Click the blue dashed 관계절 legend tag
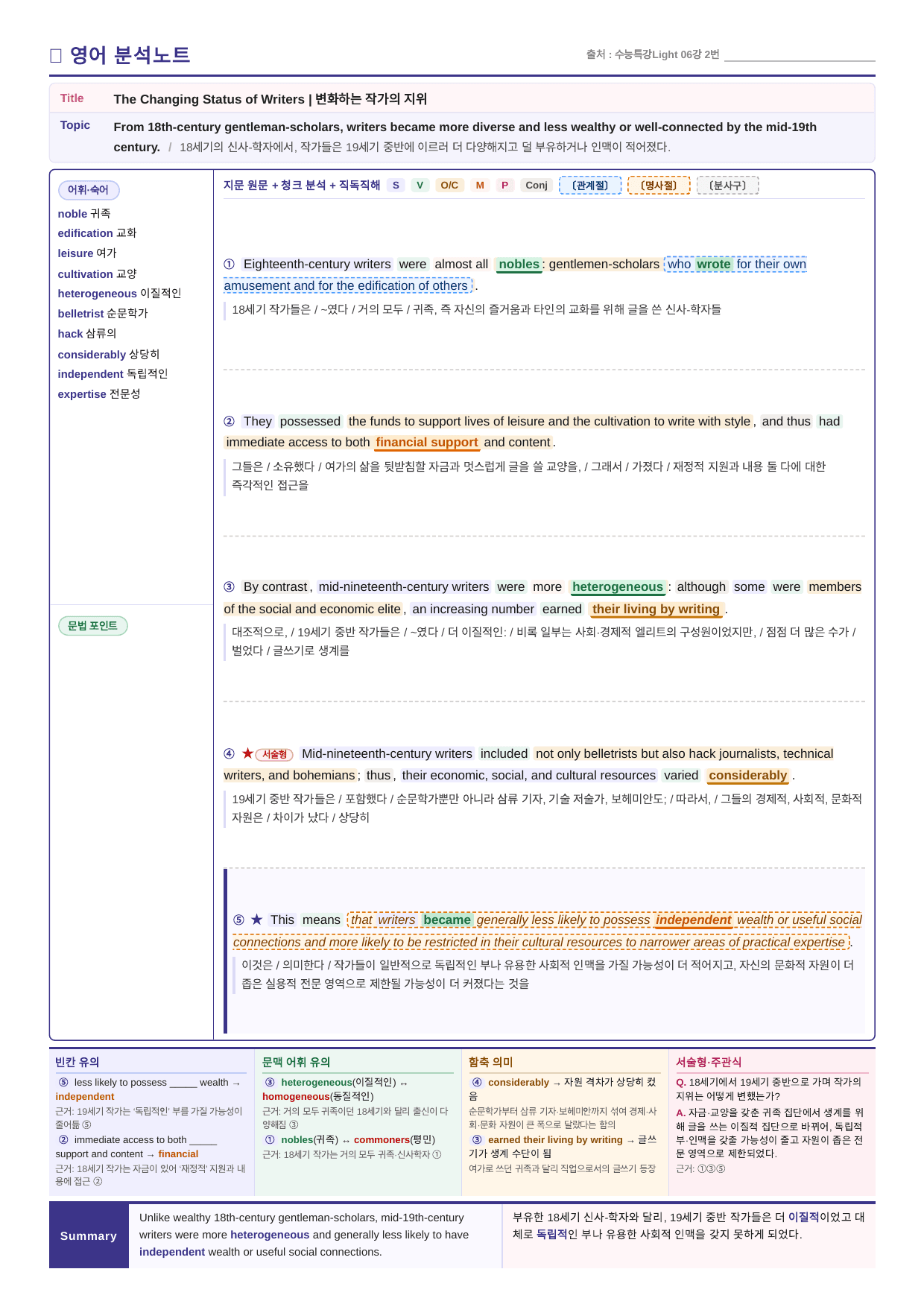The image size is (924, 1307). [x=590, y=186]
